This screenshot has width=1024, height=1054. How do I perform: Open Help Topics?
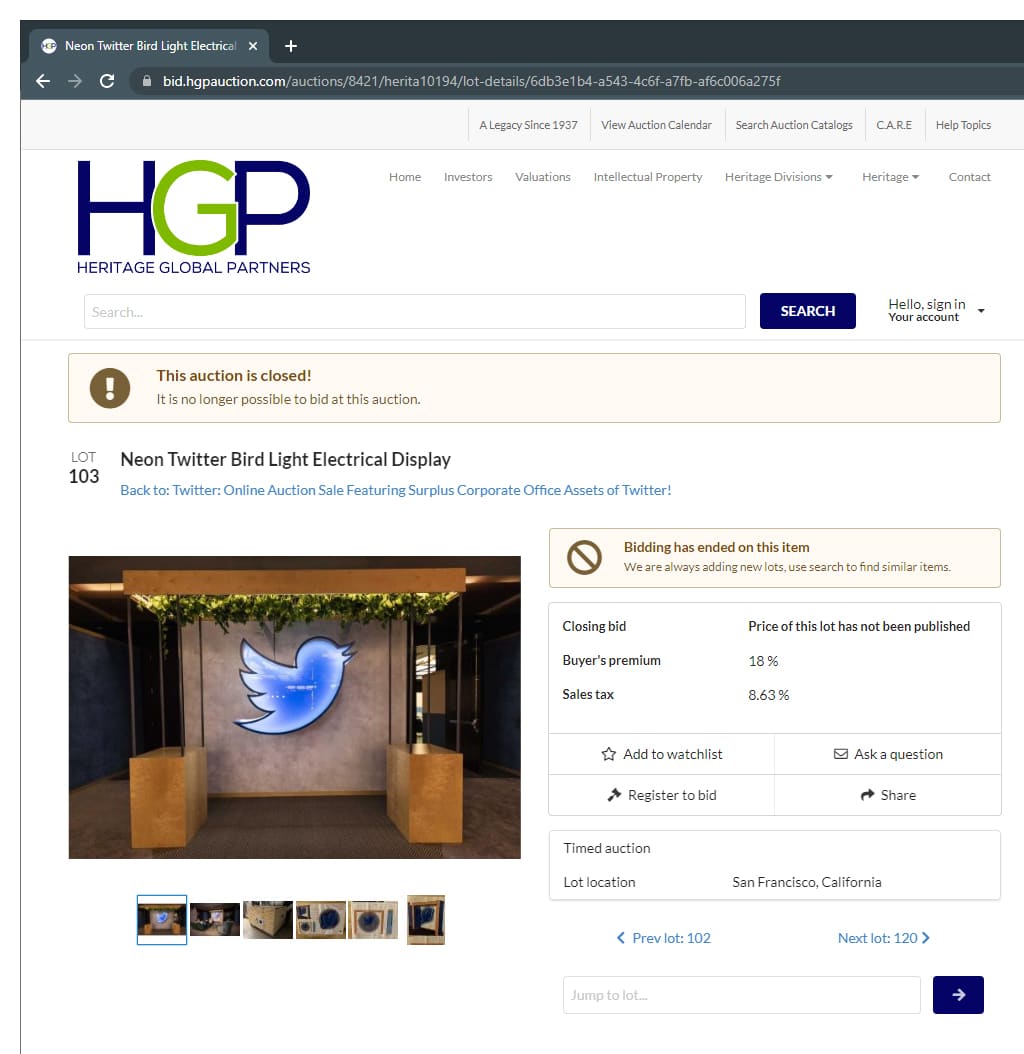(963, 125)
